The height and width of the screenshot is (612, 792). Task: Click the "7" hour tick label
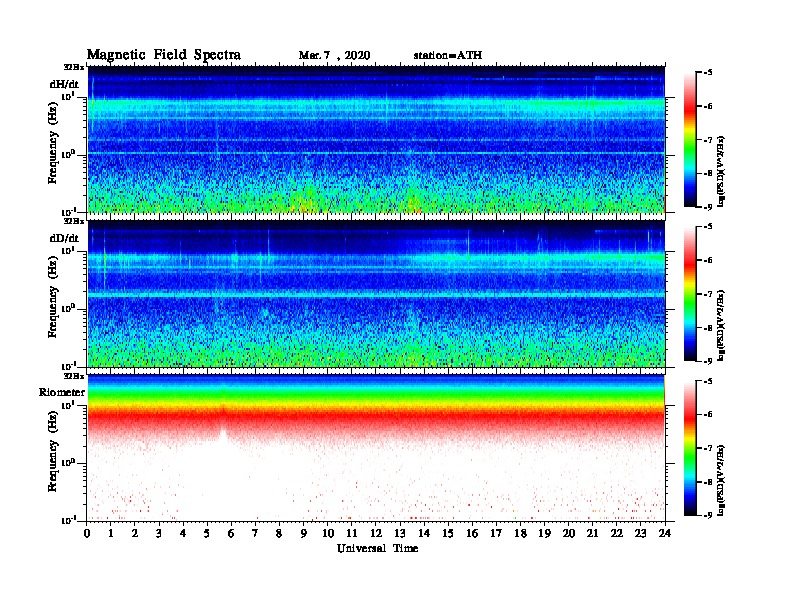[255, 534]
